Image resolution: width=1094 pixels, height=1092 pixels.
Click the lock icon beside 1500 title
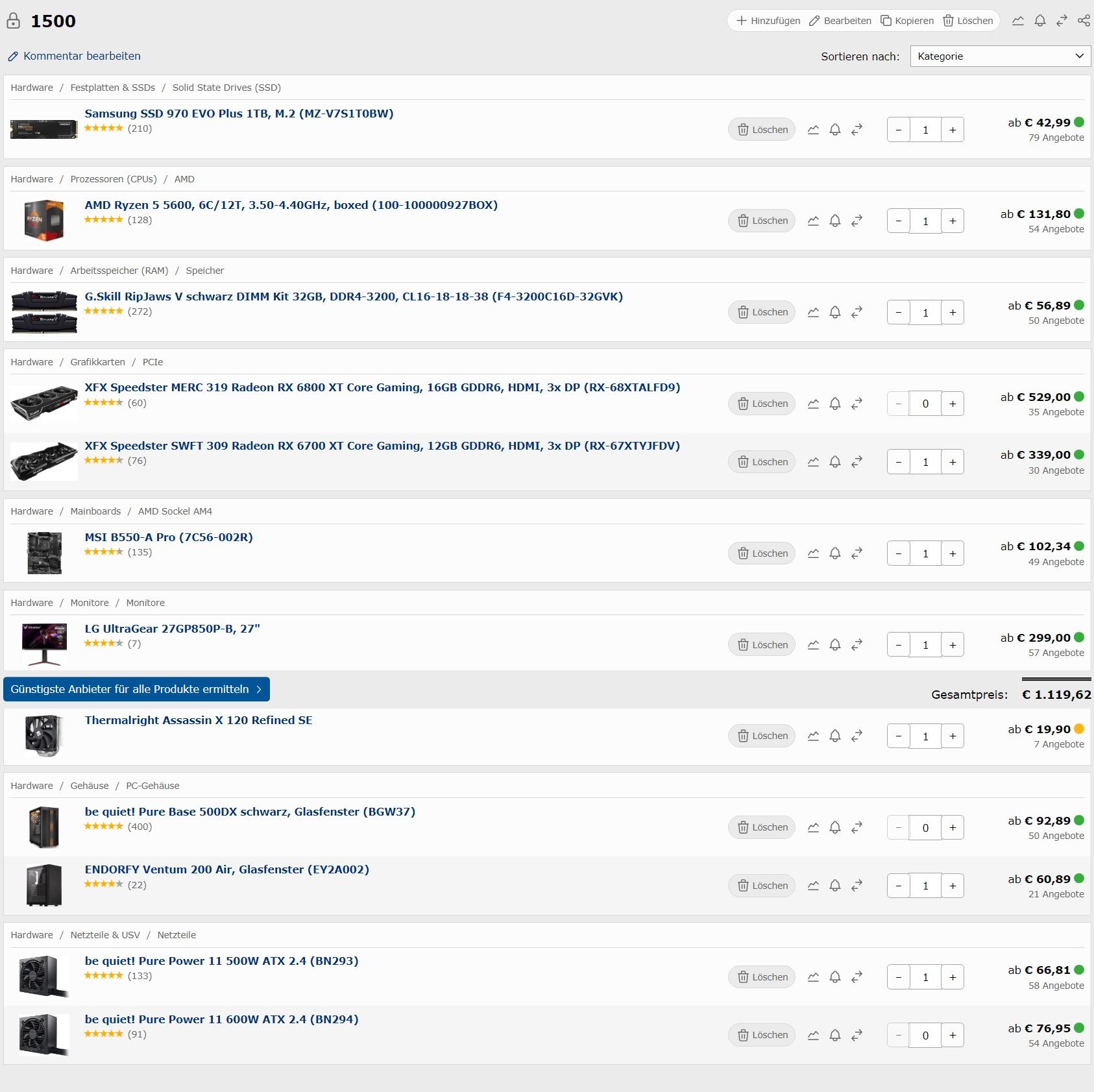[x=13, y=21]
